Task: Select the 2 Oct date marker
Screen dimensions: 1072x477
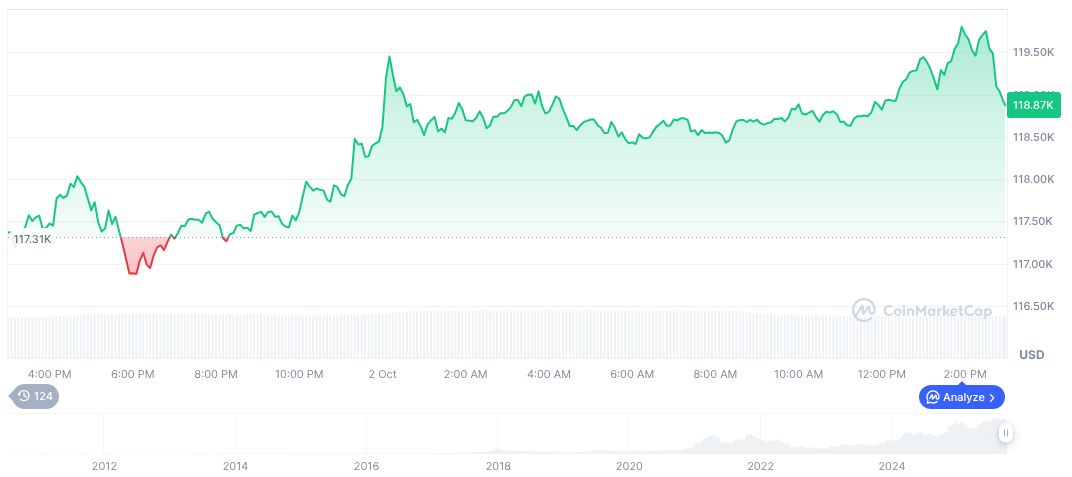Action: click(382, 374)
